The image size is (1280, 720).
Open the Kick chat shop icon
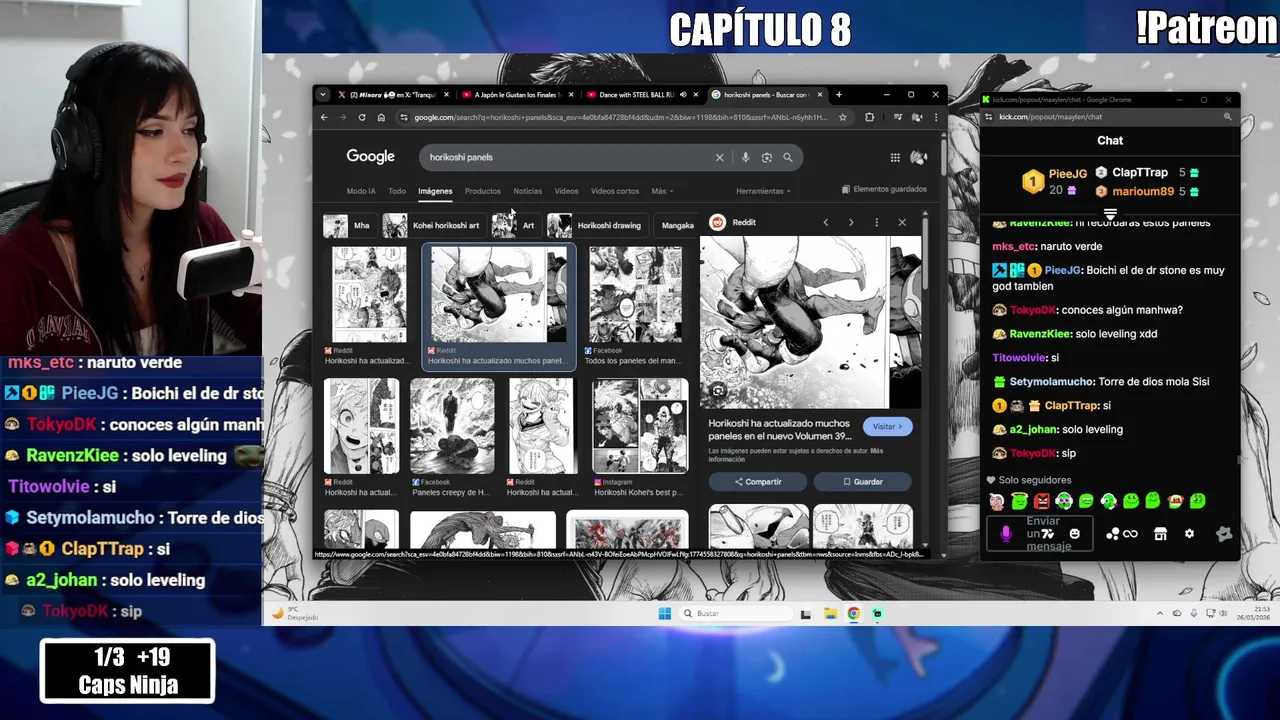point(1160,534)
